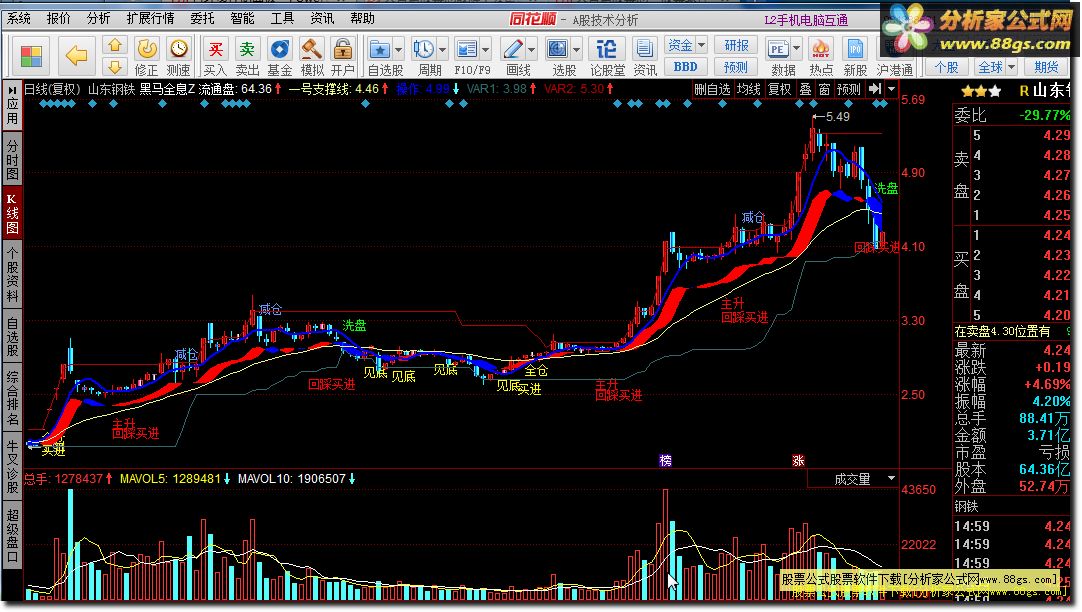1082x612 pixels.
Task: Click the yellow down arrow icon
Action: [115, 66]
